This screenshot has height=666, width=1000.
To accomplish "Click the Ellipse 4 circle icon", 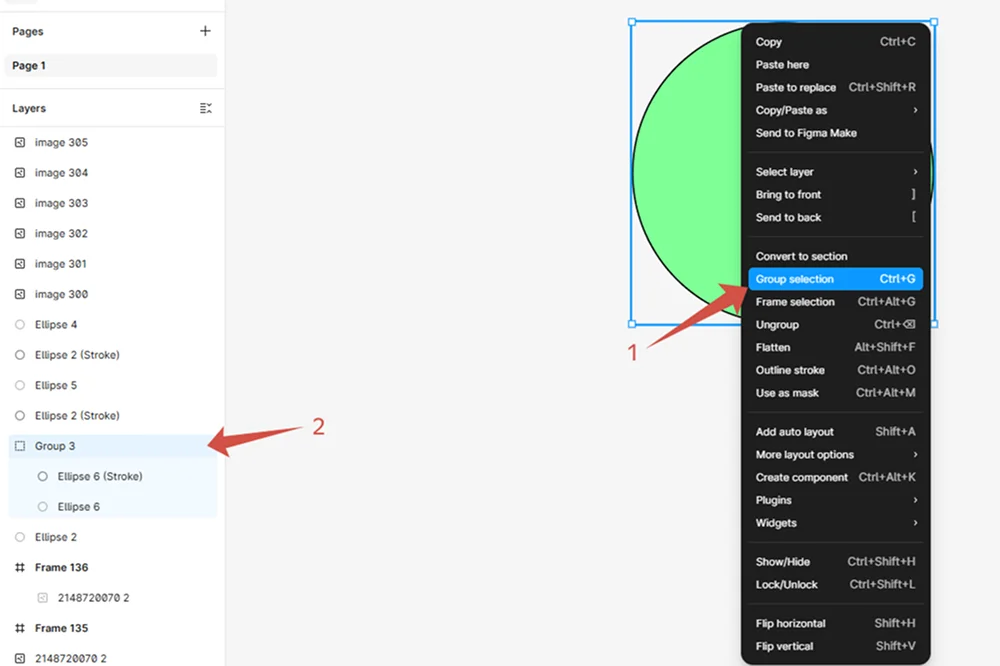I will pos(20,325).
